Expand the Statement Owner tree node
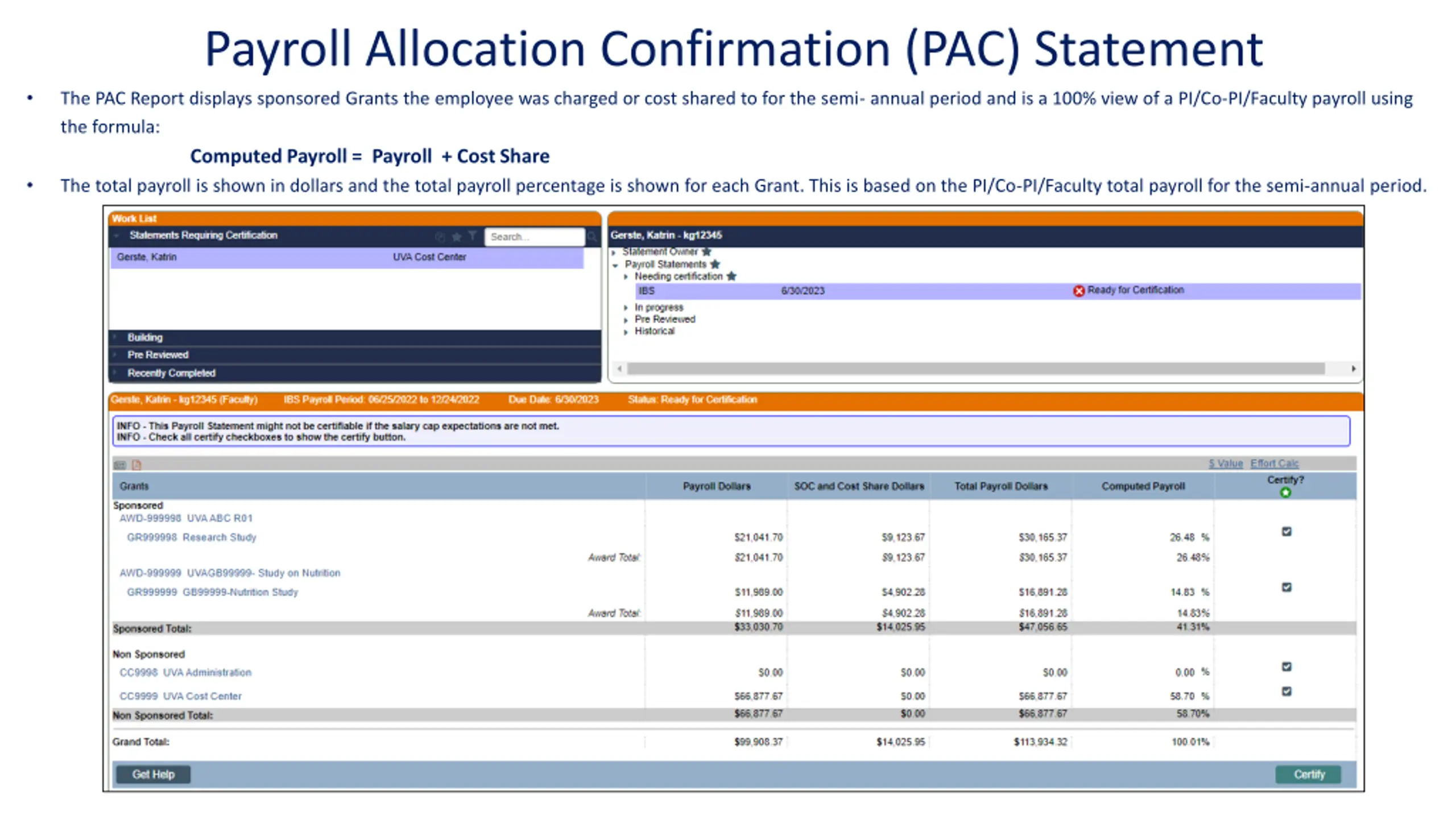Screen dimensions: 1456x819 pos(614,252)
